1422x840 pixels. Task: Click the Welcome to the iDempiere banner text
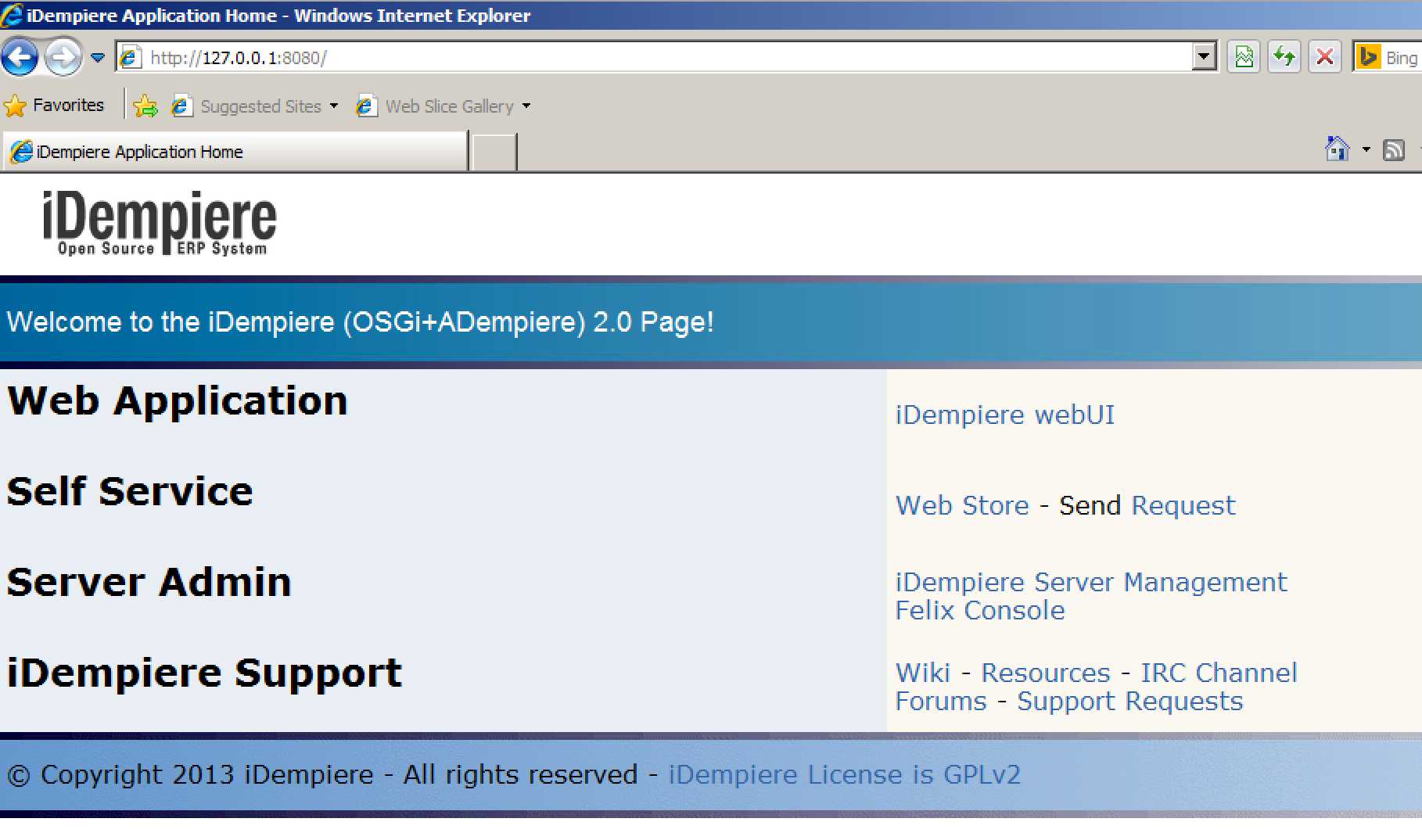(x=360, y=322)
